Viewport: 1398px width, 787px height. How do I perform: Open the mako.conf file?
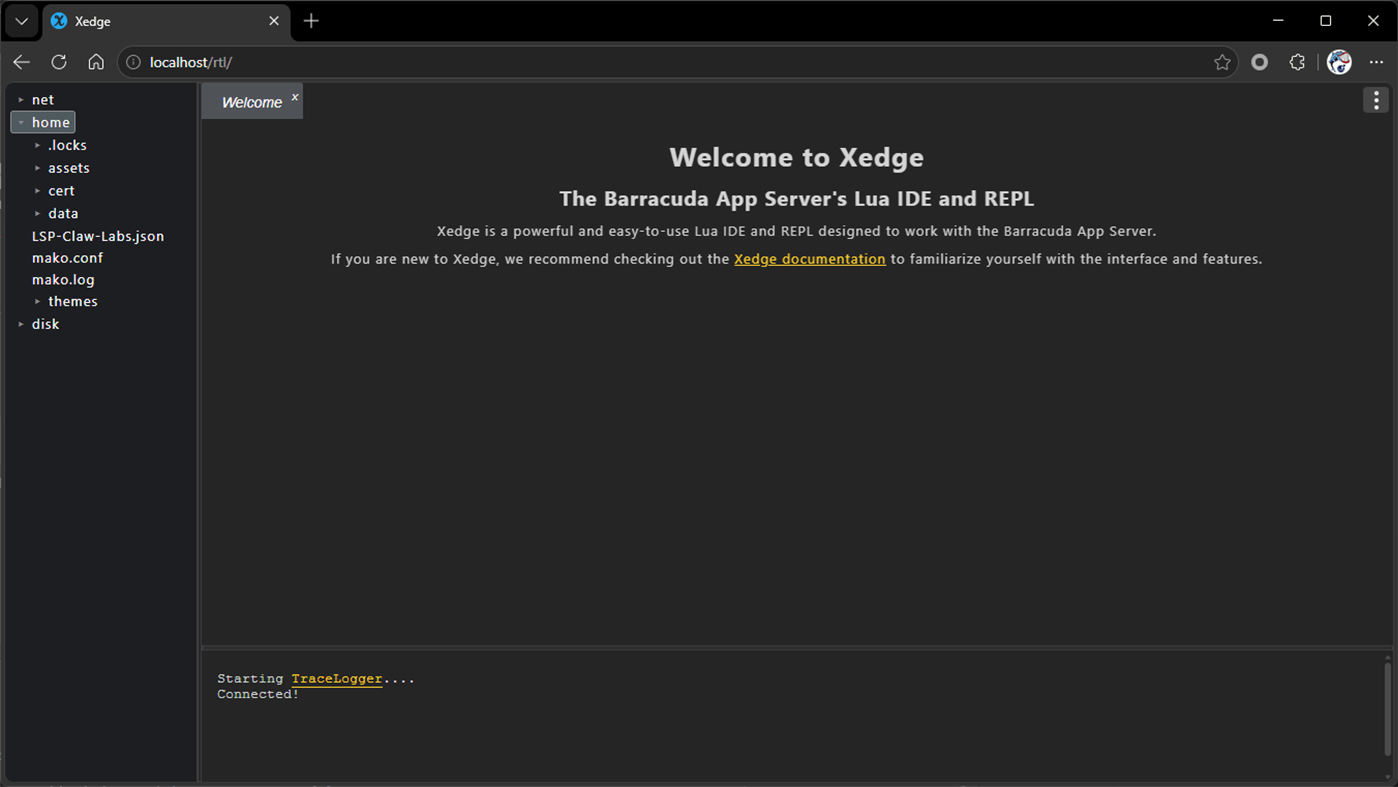tap(67, 258)
